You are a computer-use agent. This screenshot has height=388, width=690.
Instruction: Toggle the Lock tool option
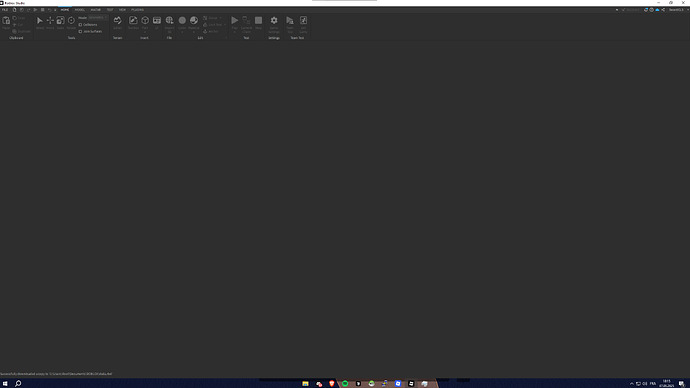coord(213,25)
